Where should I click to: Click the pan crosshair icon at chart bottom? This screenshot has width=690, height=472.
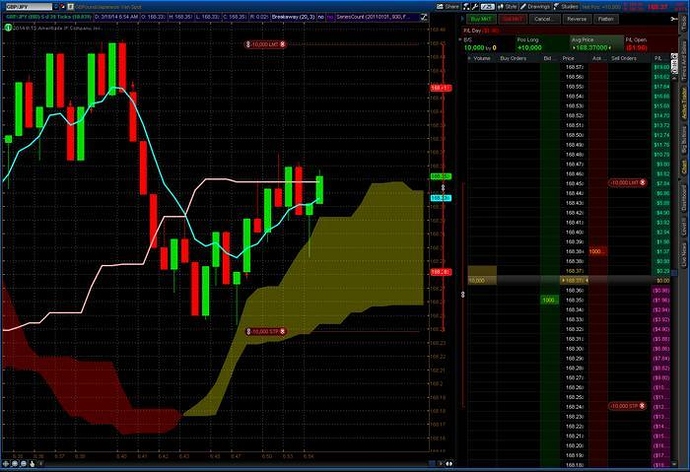tap(6, 463)
